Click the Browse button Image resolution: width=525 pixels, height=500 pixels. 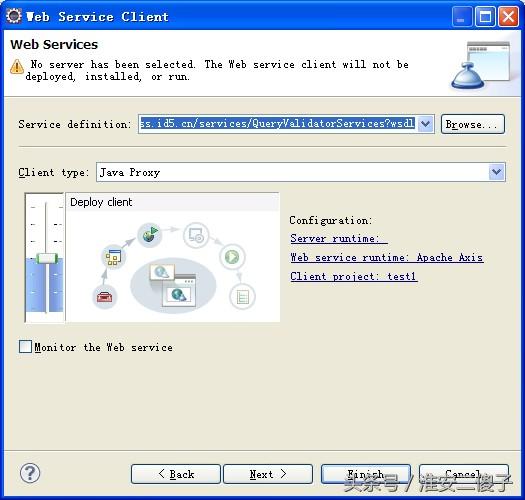[x=472, y=124]
